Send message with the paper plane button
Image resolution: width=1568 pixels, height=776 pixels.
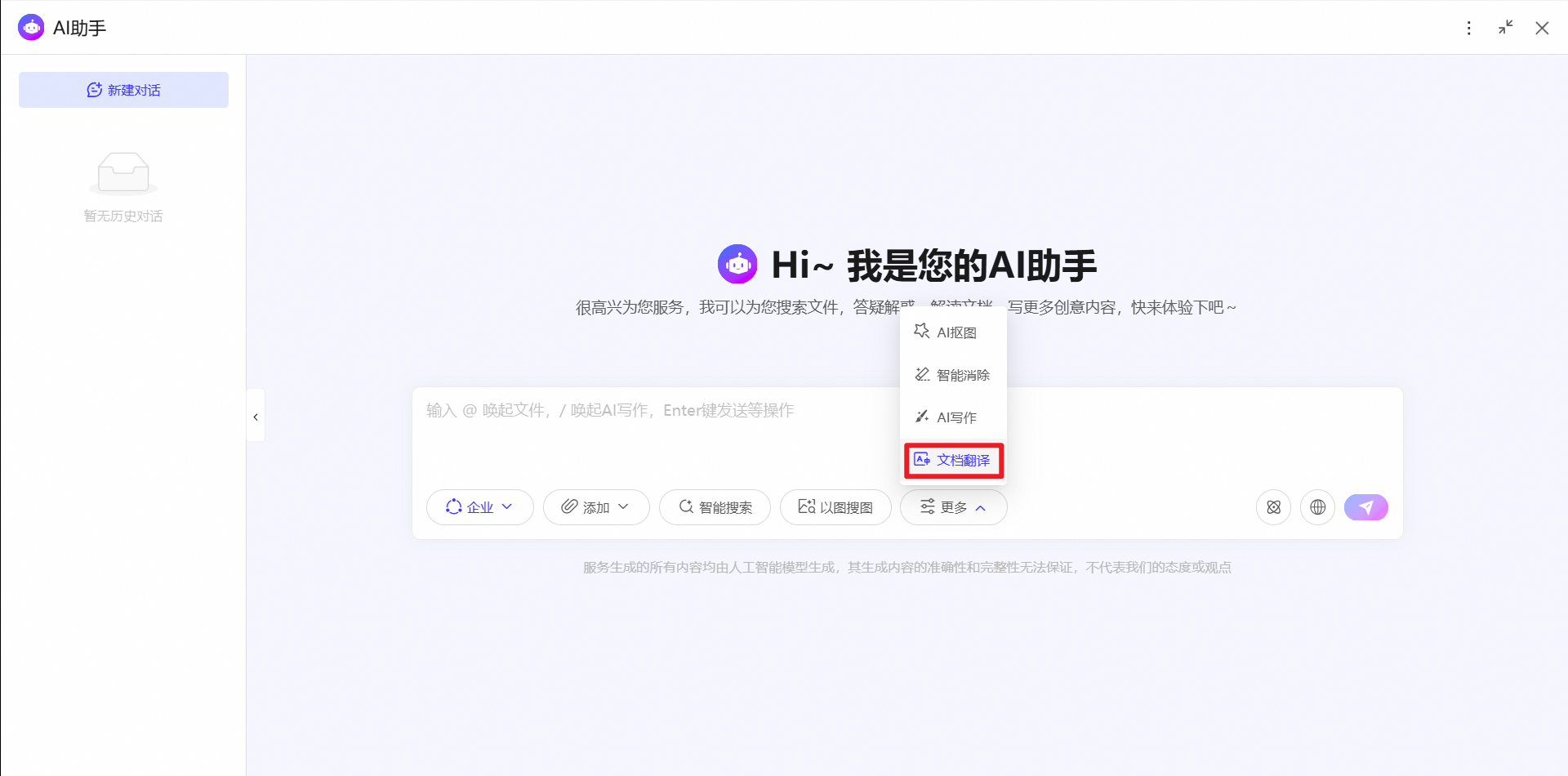click(x=1365, y=507)
